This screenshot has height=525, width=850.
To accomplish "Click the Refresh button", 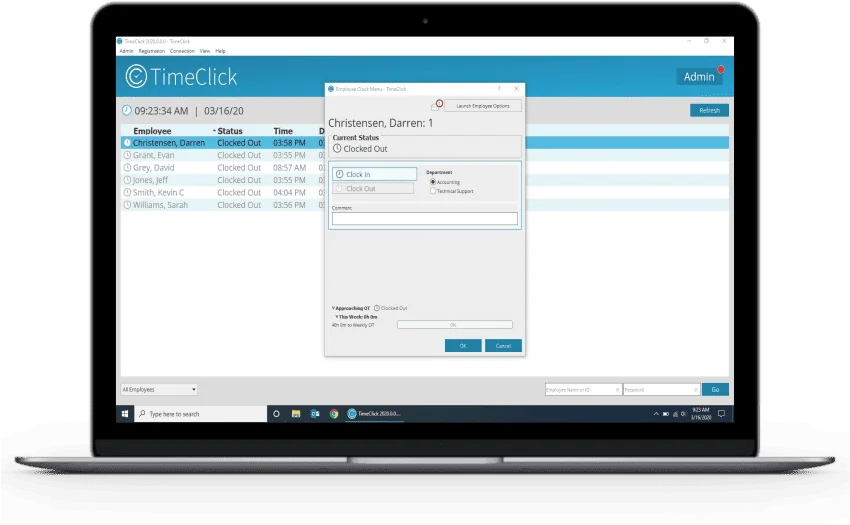I will tap(709, 110).
